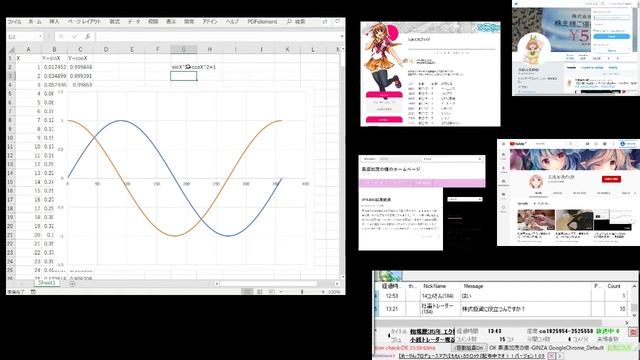Select row 1 header
Image resolution: width=640 pixels, height=360 pixels.
pos(11,58)
